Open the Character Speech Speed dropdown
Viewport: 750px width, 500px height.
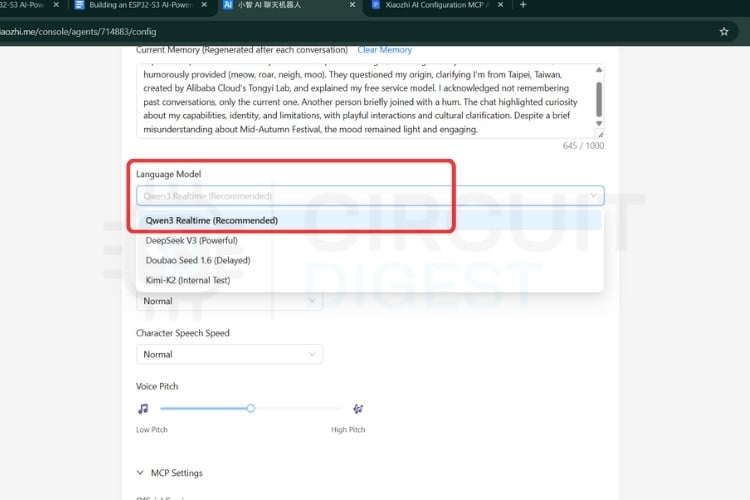click(229, 355)
